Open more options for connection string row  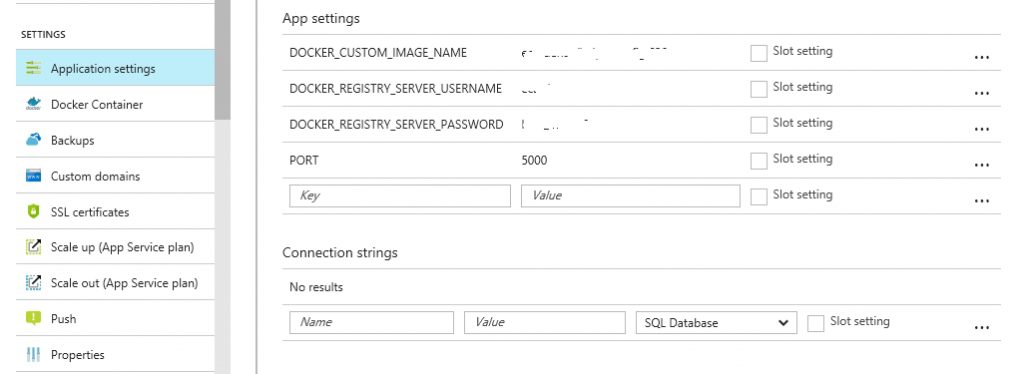tap(981, 328)
